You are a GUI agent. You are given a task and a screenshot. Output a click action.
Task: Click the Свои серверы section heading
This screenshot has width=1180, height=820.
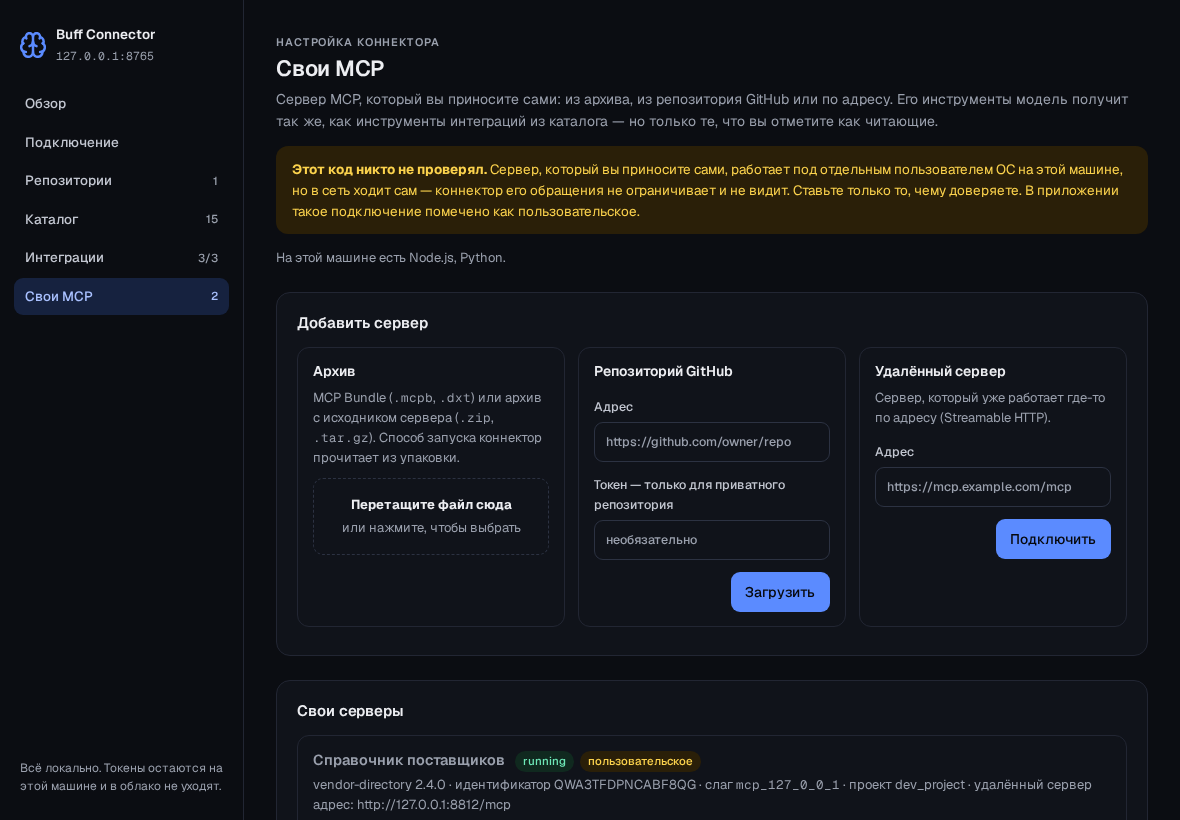[350, 711]
